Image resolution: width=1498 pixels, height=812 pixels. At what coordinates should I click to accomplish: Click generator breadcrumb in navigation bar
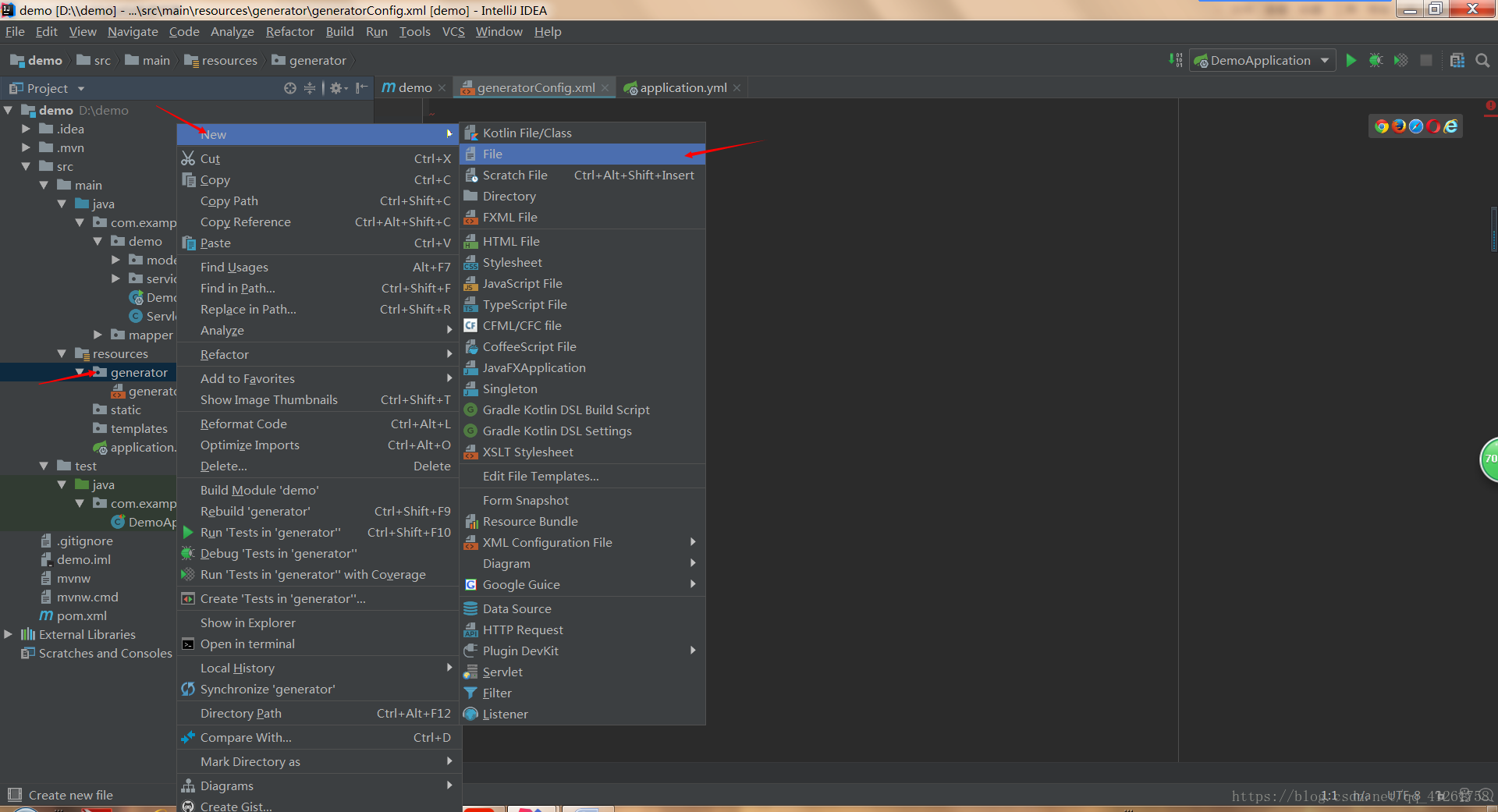(x=309, y=60)
